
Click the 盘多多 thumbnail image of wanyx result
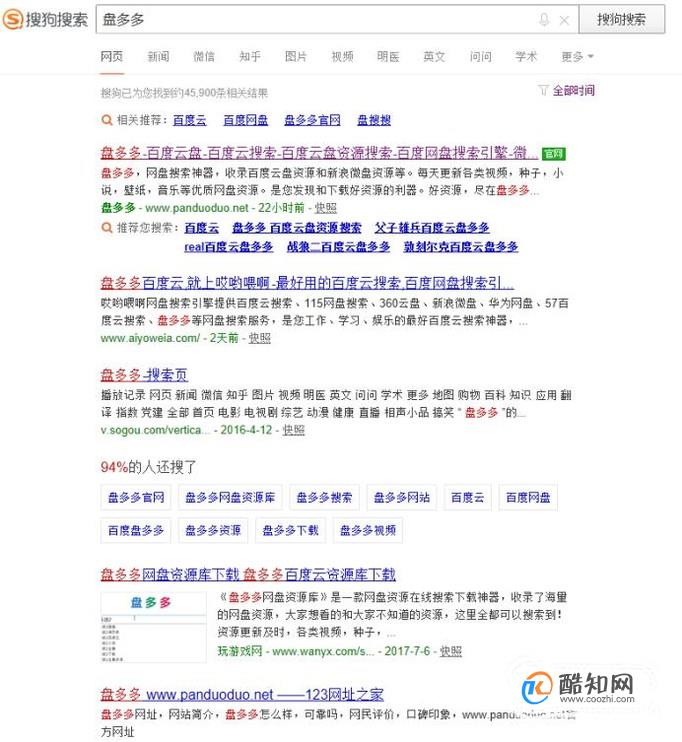coord(153,627)
